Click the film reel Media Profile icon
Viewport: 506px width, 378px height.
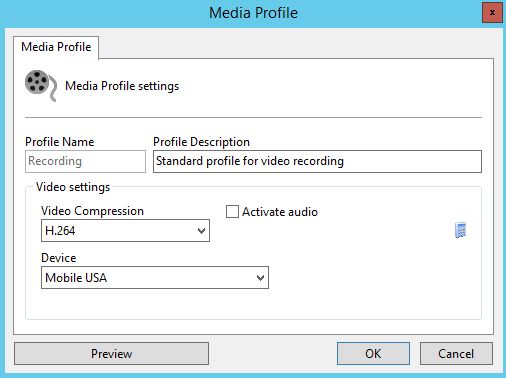point(41,85)
